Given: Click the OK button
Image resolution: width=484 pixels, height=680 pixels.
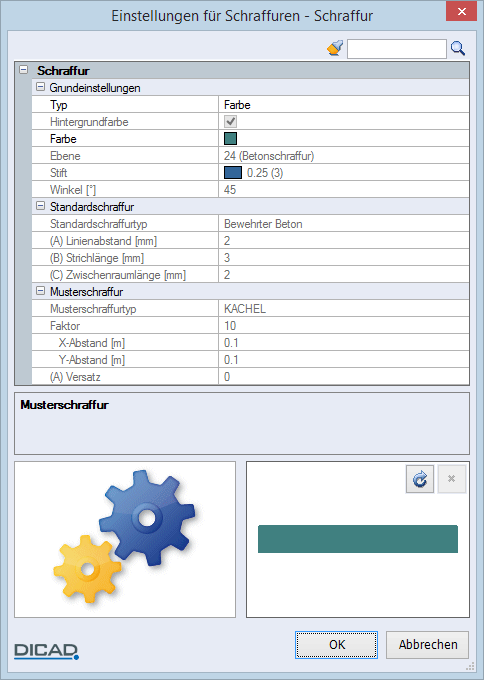Looking at the screenshot, I should (337, 644).
